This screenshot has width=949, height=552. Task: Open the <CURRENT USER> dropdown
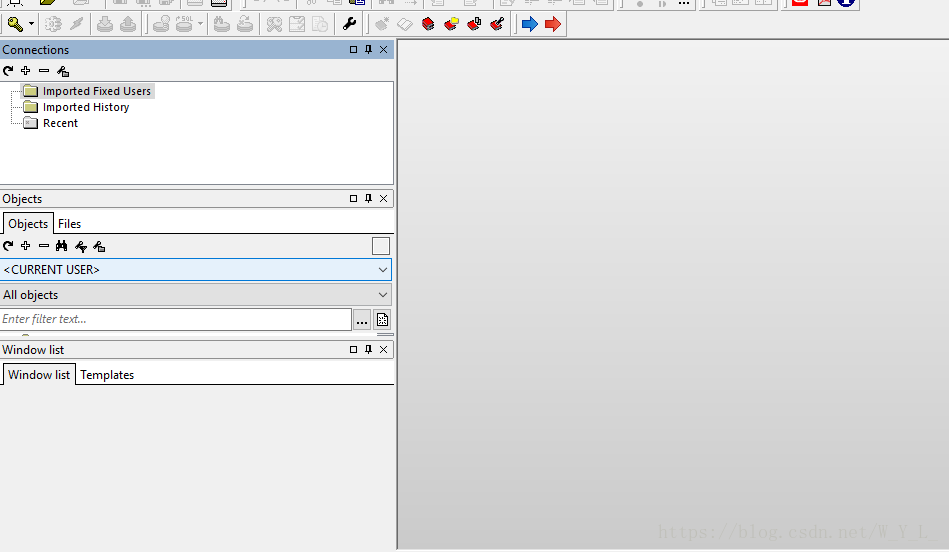pyautogui.click(x=196, y=270)
